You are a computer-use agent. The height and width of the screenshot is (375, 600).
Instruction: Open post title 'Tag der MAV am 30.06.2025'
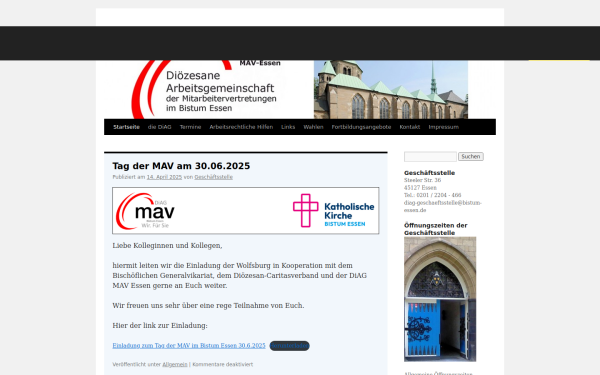[181, 166]
